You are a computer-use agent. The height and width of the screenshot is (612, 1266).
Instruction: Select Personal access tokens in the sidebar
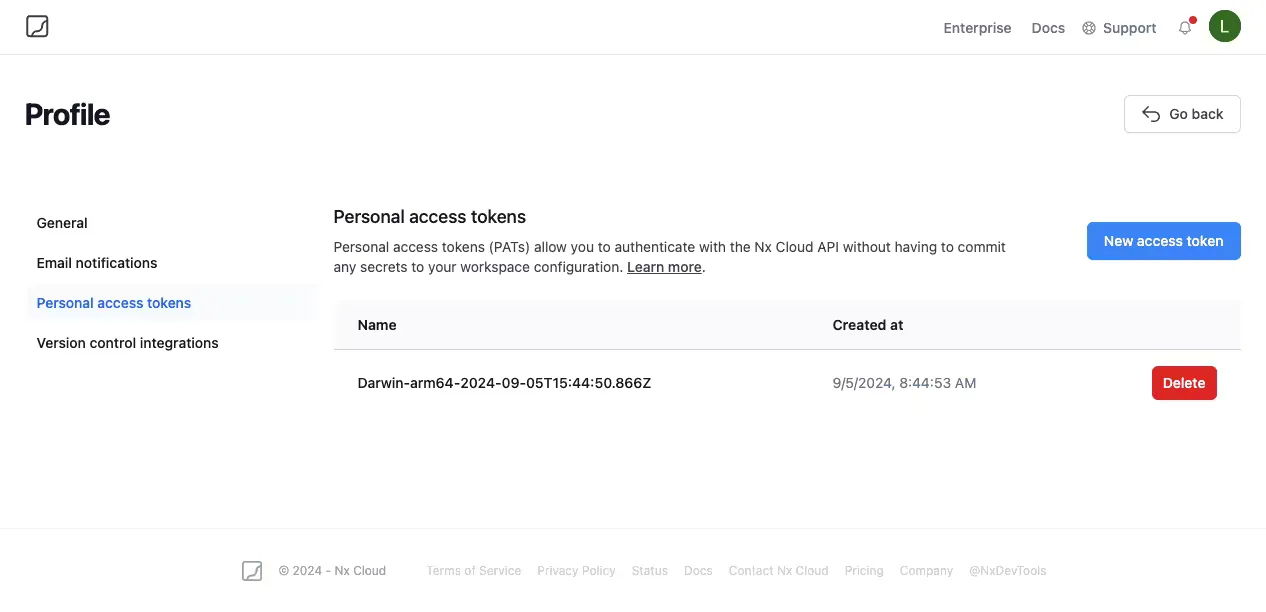click(113, 303)
